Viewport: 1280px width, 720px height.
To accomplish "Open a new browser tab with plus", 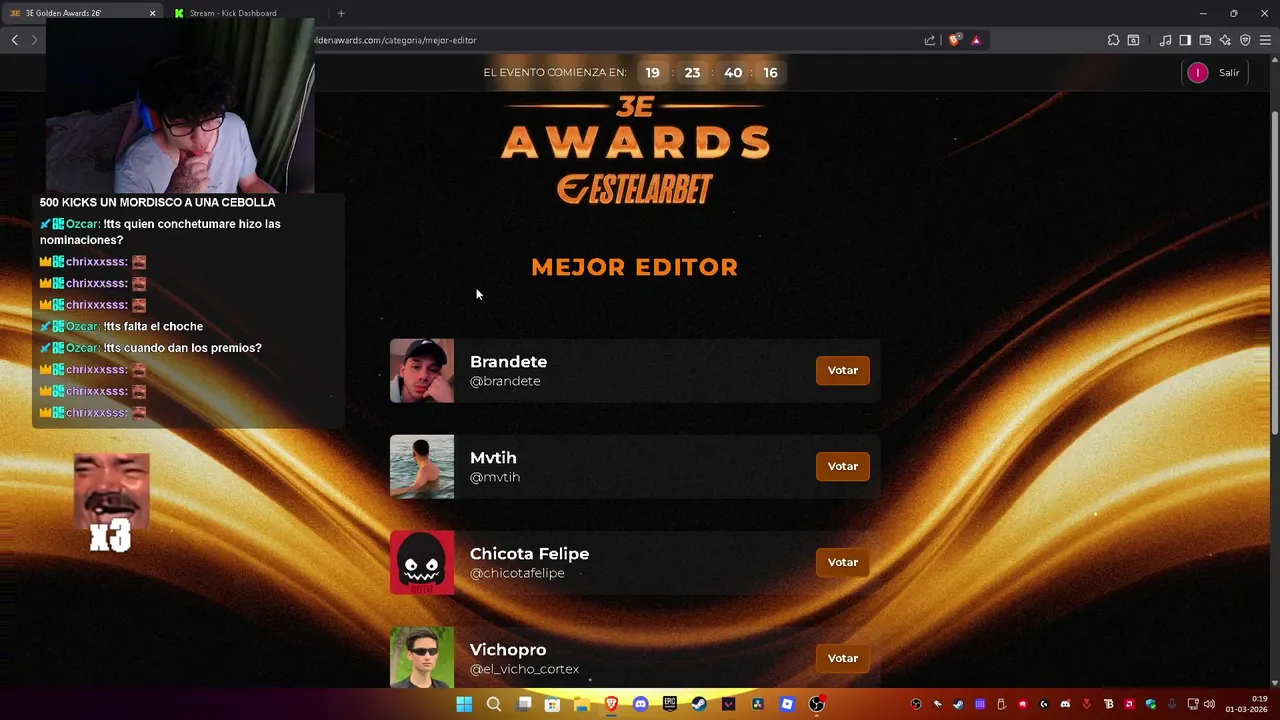I will click(x=341, y=13).
